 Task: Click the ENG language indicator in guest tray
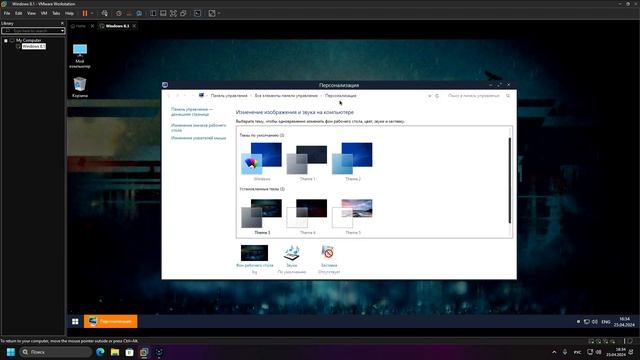pyautogui.click(x=606, y=322)
